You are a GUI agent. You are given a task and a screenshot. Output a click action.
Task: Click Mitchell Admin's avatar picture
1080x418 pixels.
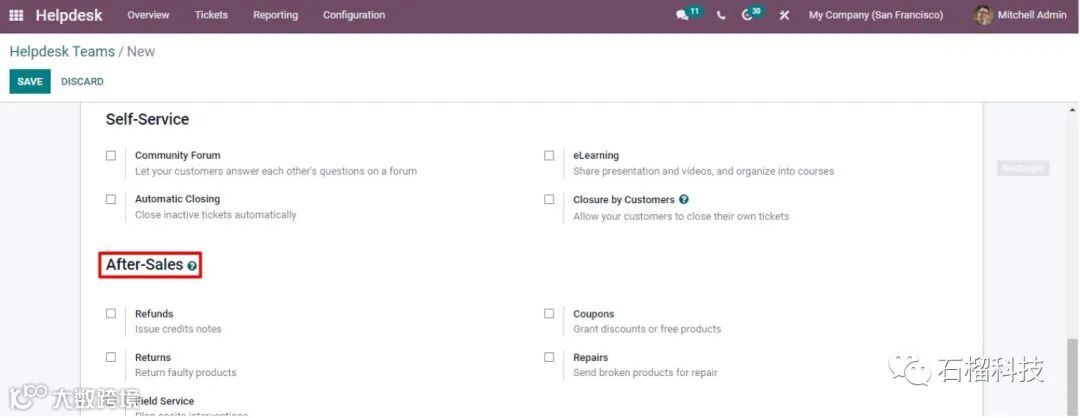click(983, 15)
